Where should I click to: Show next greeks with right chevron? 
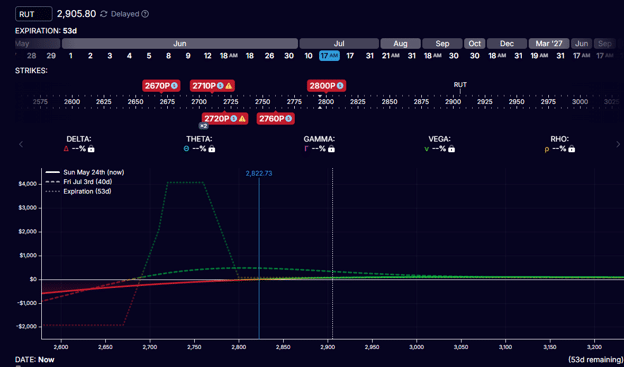click(x=618, y=144)
